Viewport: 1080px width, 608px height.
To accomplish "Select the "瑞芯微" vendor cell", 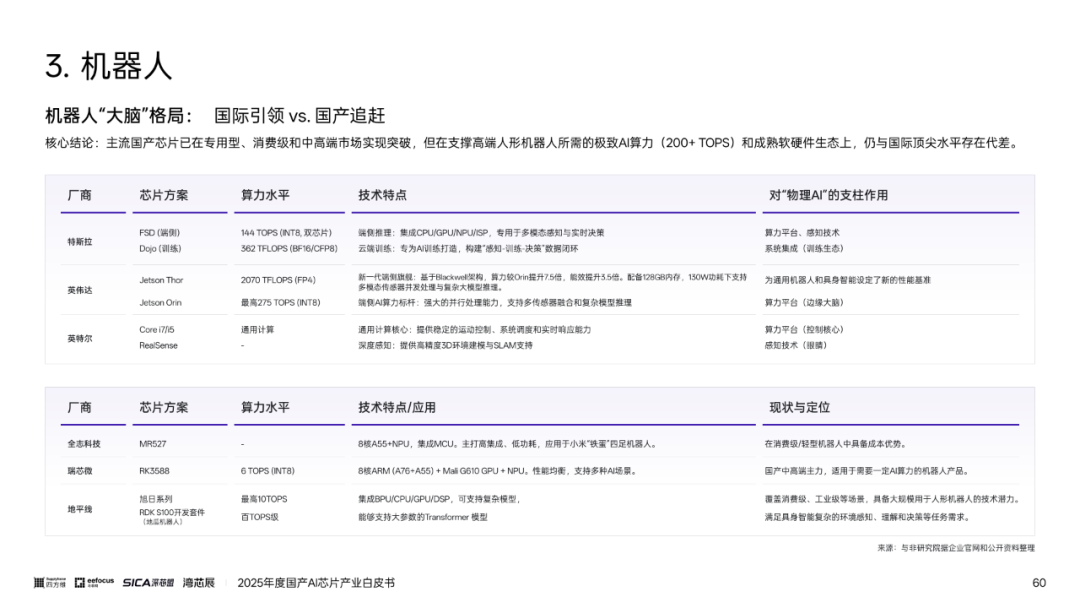I will (x=80, y=471).
